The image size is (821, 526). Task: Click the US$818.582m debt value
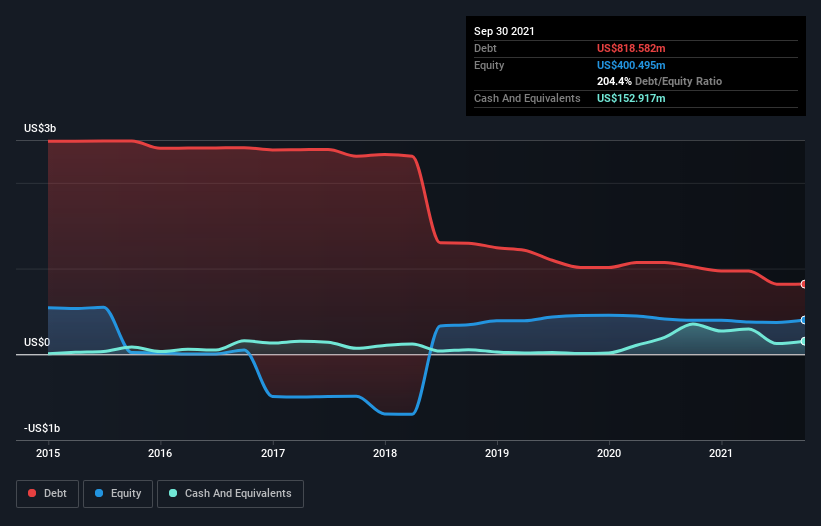coord(631,48)
